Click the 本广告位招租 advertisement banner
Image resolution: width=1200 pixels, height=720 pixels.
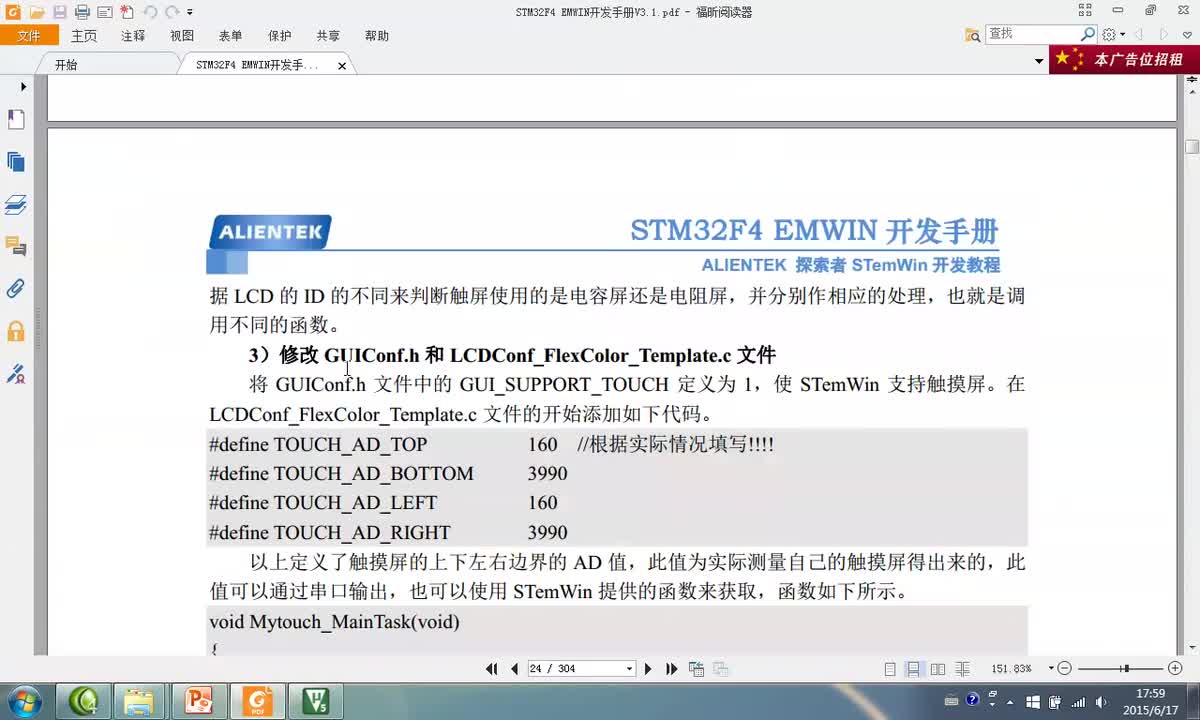click(x=1124, y=60)
